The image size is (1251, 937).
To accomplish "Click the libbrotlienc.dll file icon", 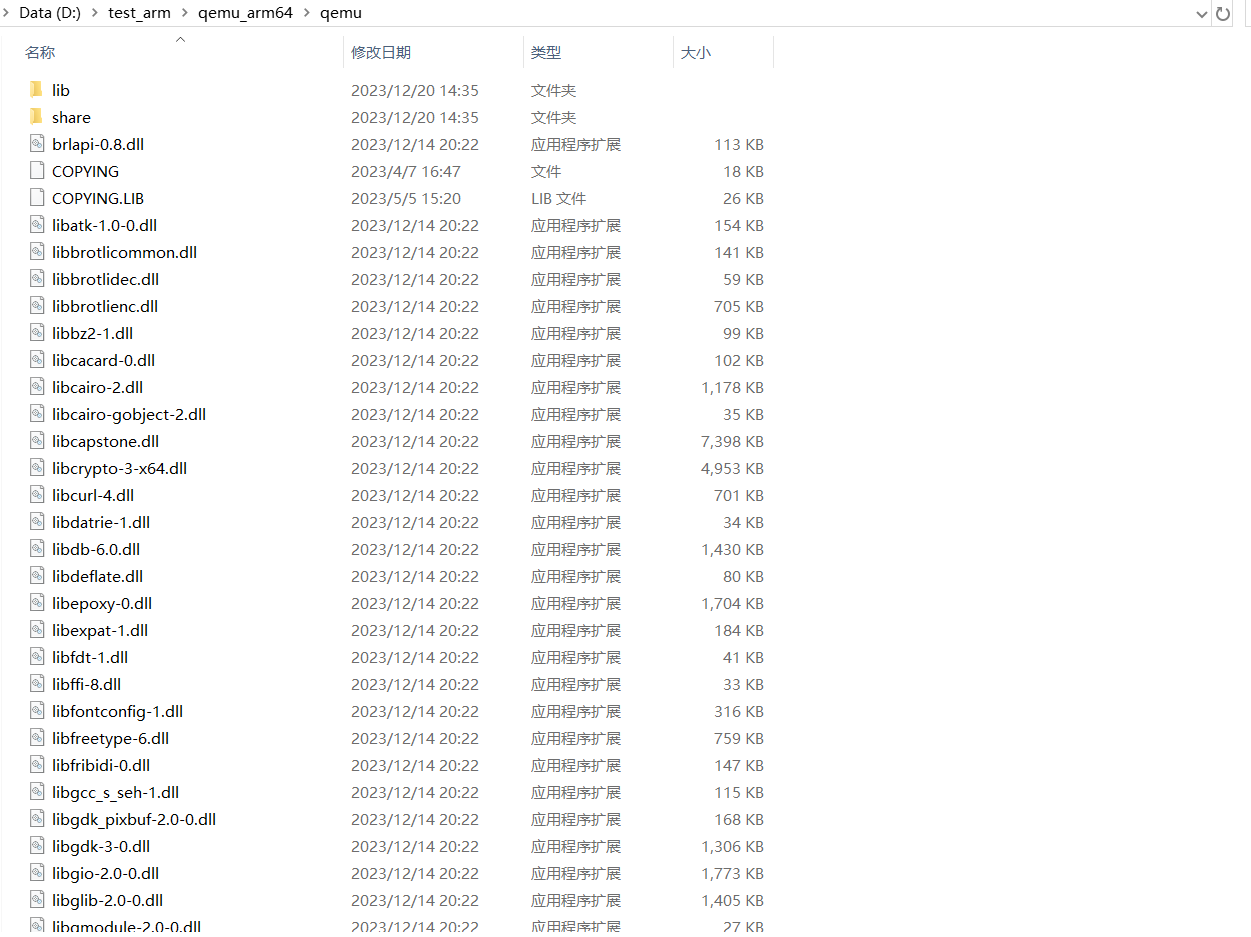I will click(x=37, y=306).
